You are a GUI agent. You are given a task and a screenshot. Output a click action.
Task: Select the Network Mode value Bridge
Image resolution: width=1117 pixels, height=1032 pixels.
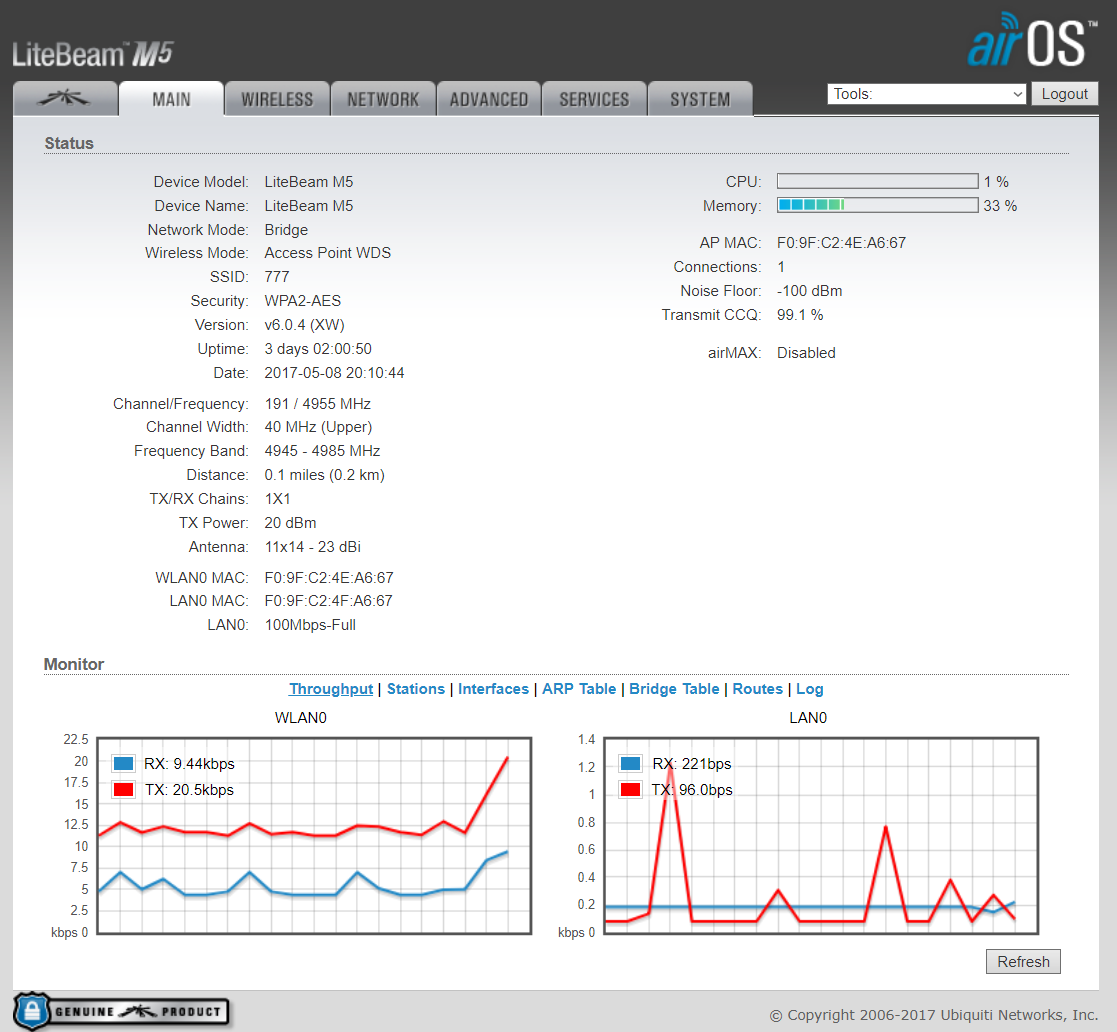pyautogui.click(x=286, y=229)
